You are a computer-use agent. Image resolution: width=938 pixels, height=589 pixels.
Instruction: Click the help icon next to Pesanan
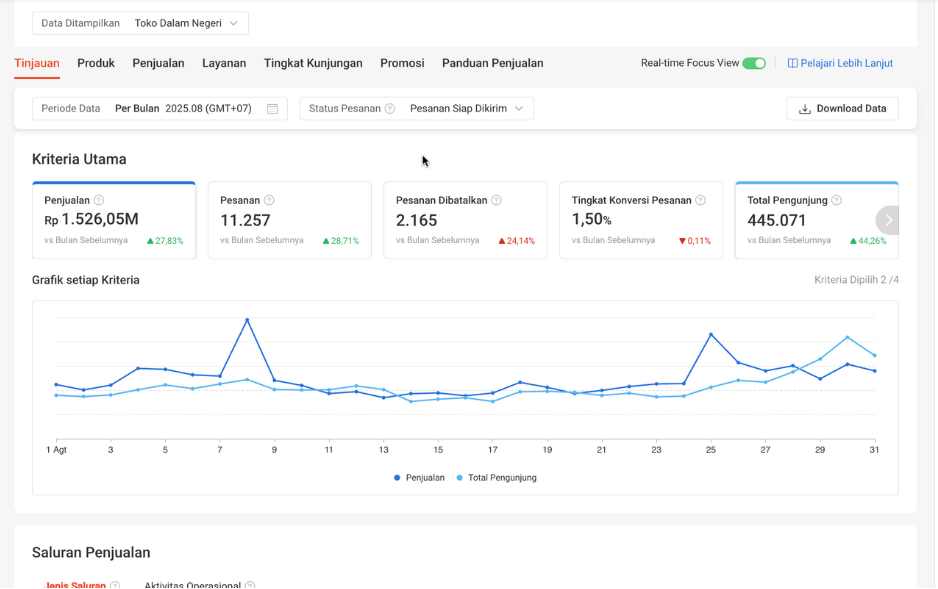[x=269, y=200]
